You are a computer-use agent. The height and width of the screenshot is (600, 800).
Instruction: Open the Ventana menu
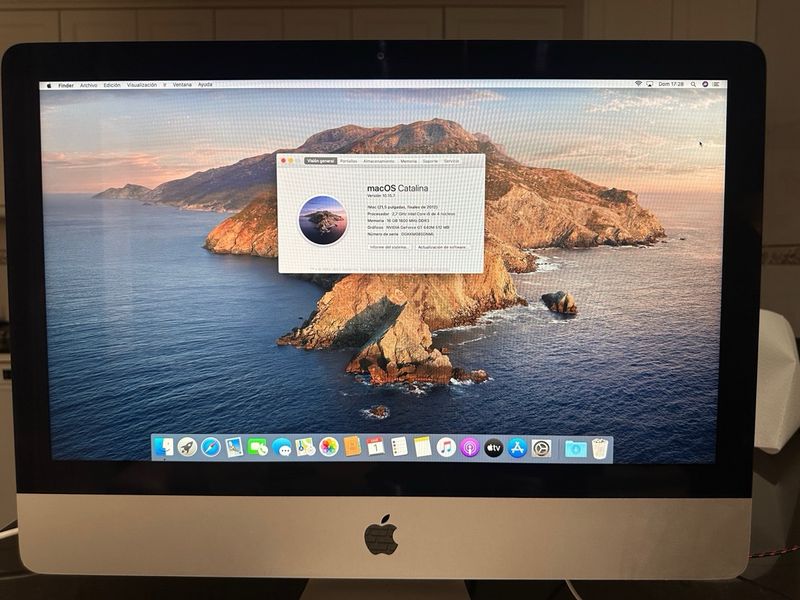(182, 85)
